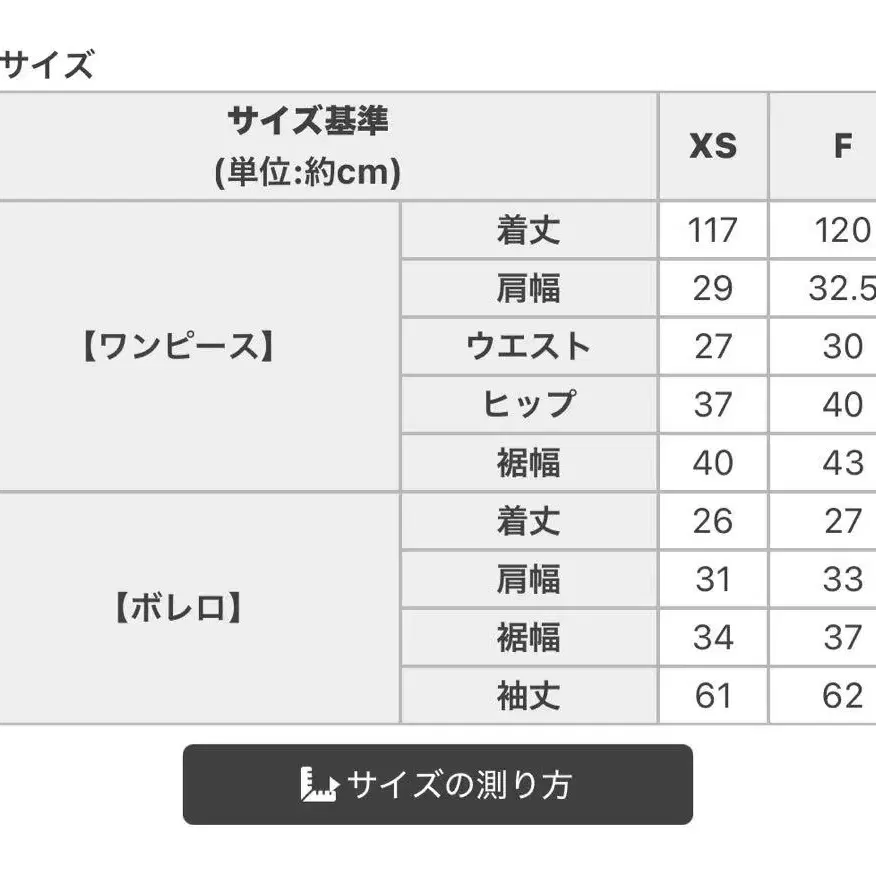876x876 pixels.
Task: Select the 117 value in XS column
Action: pyautogui.click(x=713, y=231)
